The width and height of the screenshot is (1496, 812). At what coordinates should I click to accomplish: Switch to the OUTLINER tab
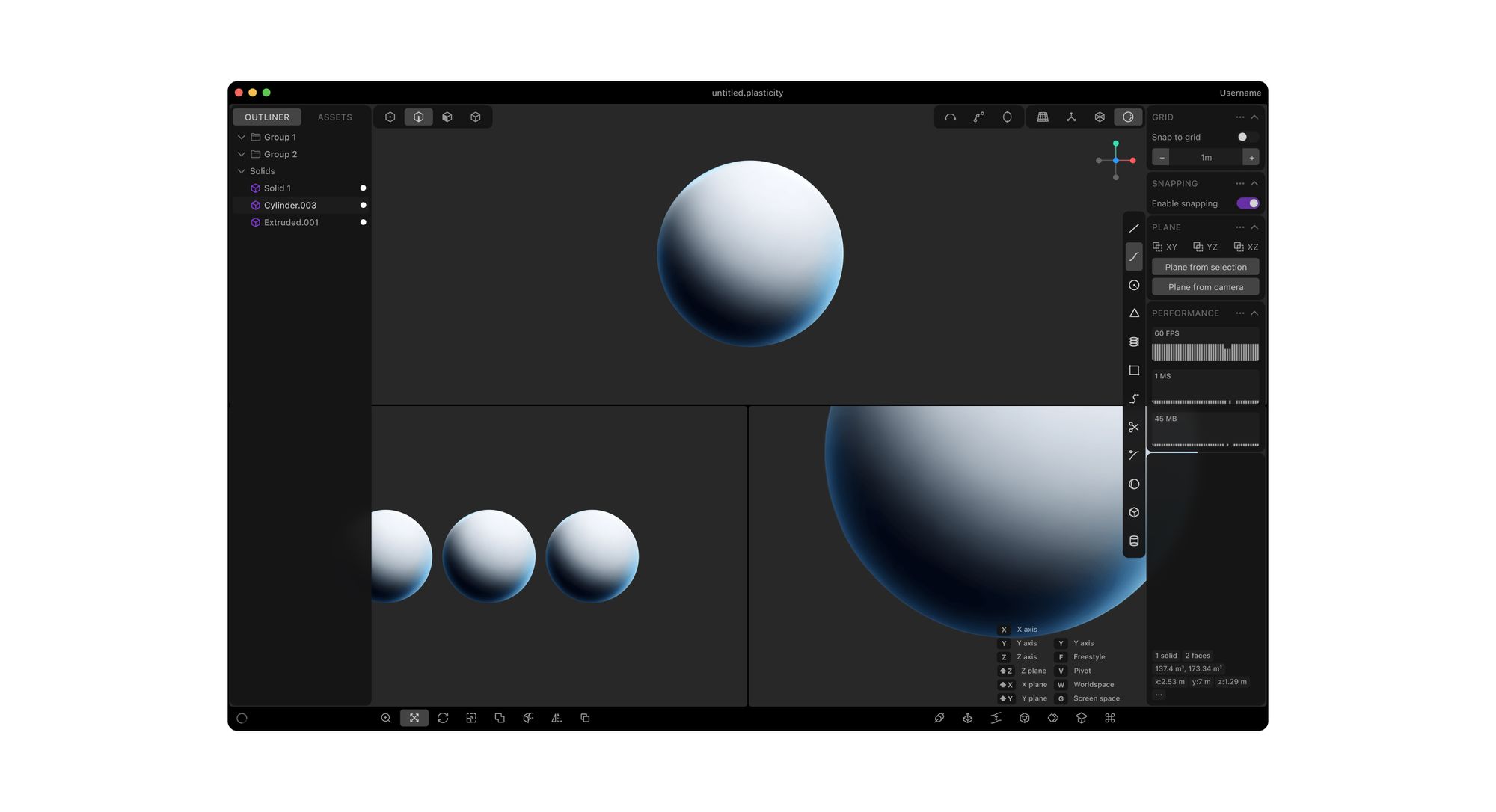(x=267, y=117)
